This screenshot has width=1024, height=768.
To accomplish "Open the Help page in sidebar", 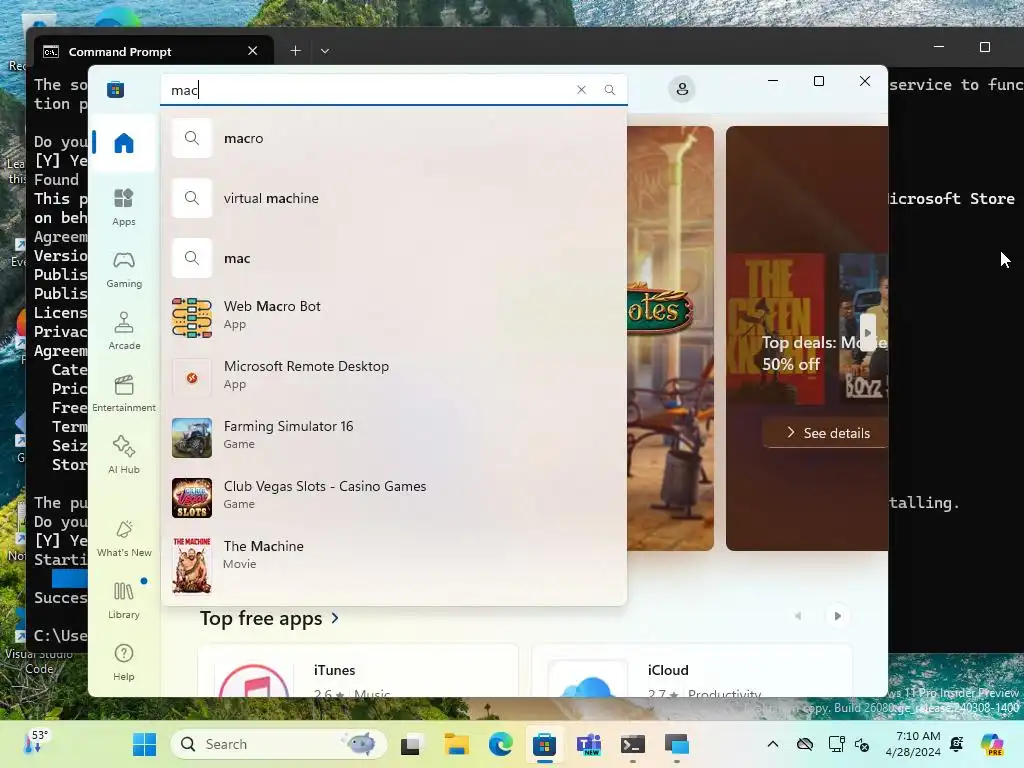I will coord(123,662).
